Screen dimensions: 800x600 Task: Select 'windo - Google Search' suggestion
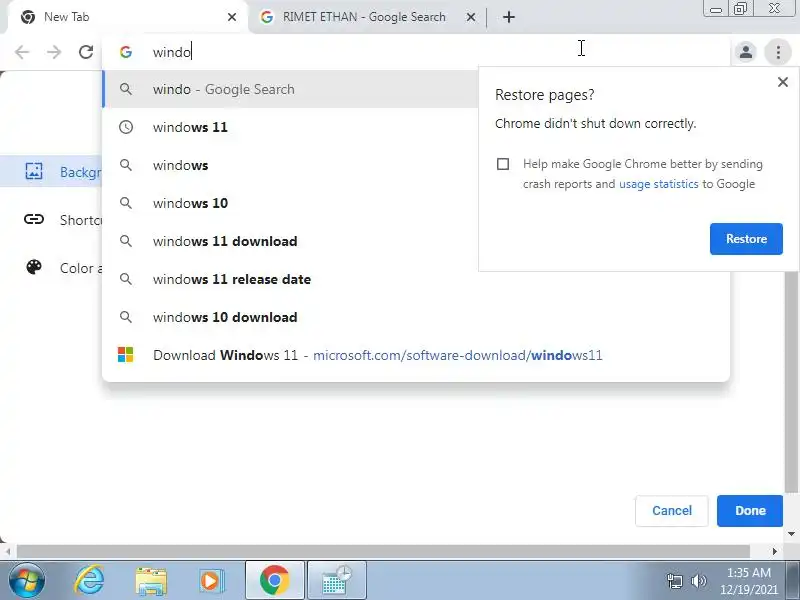pos(291,89)
